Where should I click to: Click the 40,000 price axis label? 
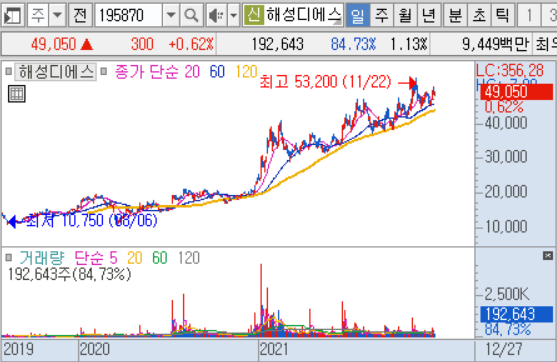506,123
